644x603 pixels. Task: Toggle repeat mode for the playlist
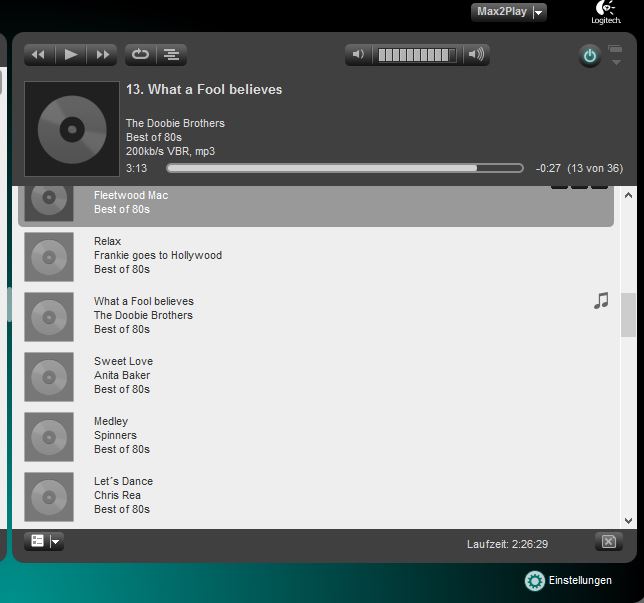click(140, 55)
